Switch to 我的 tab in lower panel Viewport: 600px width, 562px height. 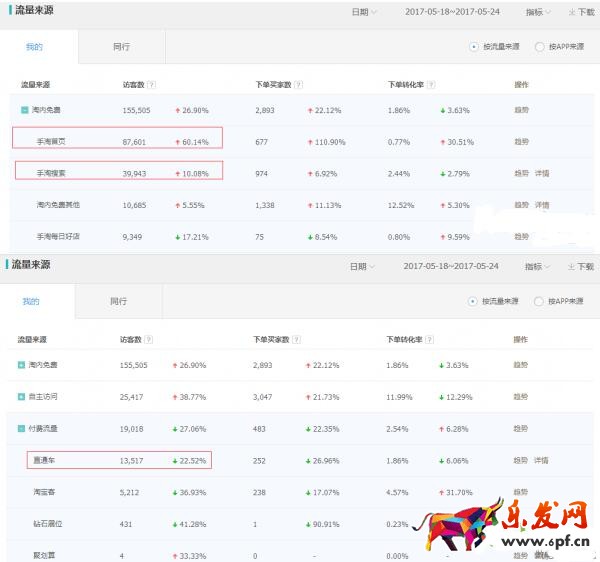pyautogui.click(x=31, y=301)
